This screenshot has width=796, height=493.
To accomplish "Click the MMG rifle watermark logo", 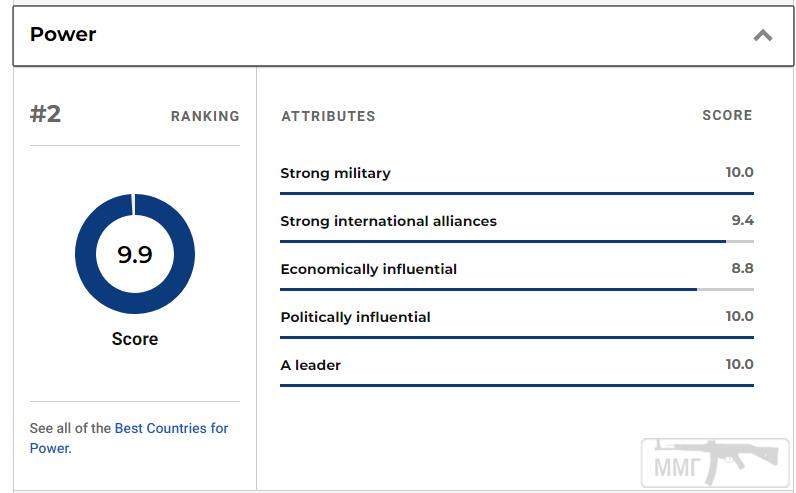I will tap(715, 463).
